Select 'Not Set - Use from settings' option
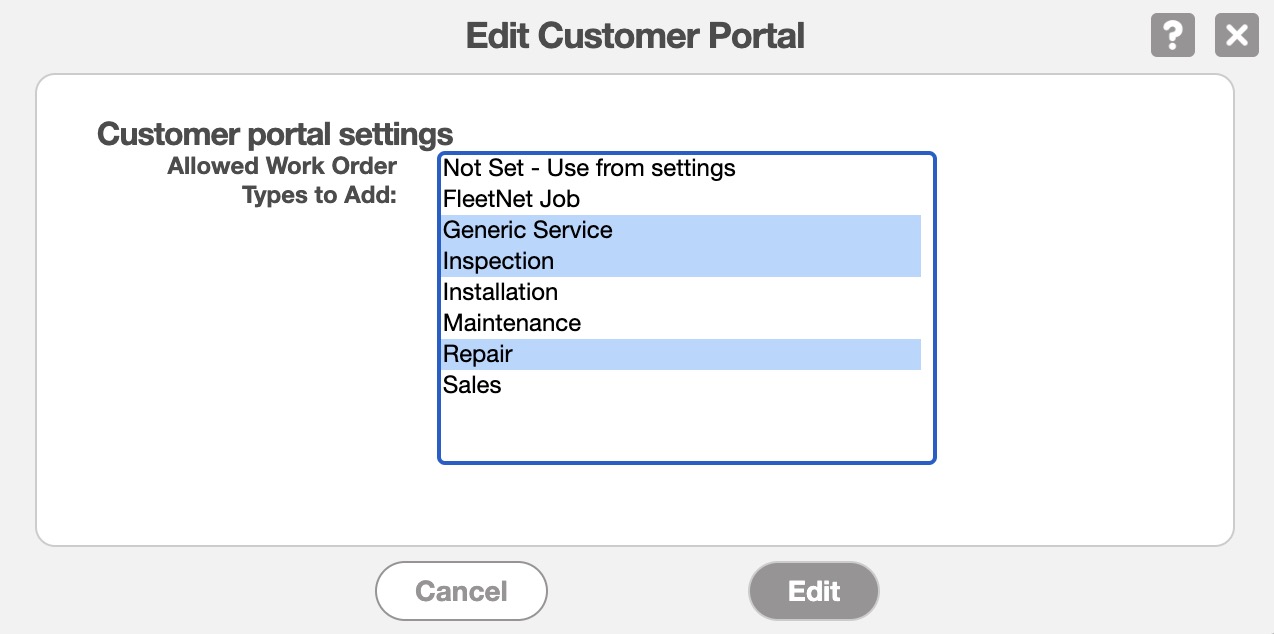This screenshot has height=634, width=1274. [x=589, y=168]
